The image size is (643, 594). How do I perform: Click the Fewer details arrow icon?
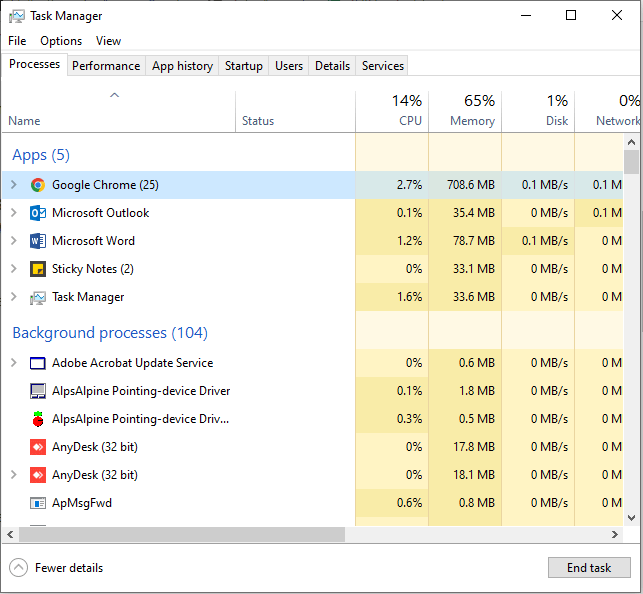click(x=18, y=568)
